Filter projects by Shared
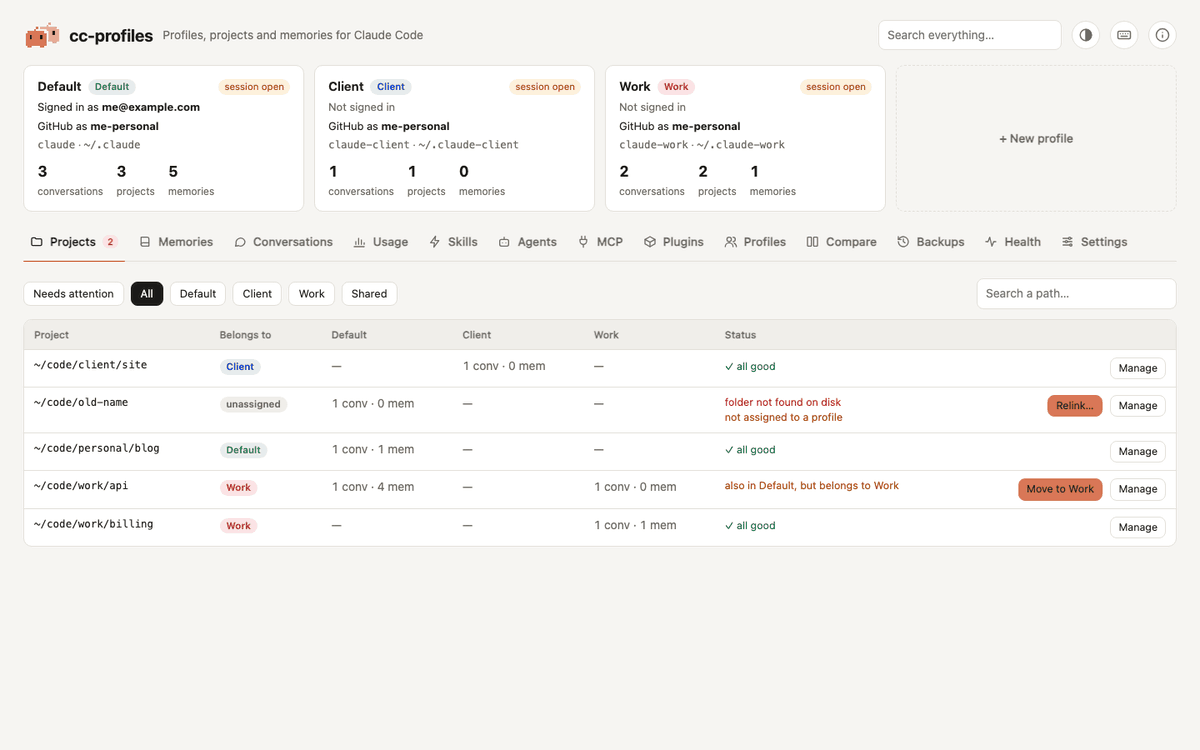The height and width of the screenshot is (750, 1200). point(369,294)
